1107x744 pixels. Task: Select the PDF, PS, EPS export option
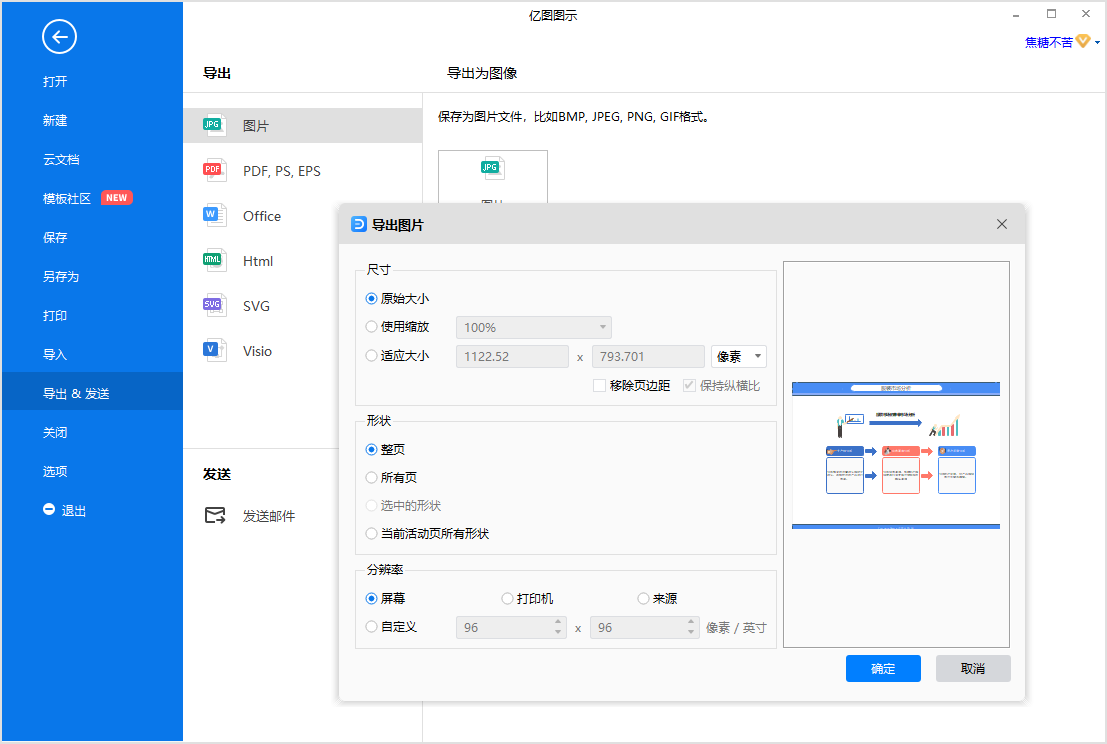(282, 171)
